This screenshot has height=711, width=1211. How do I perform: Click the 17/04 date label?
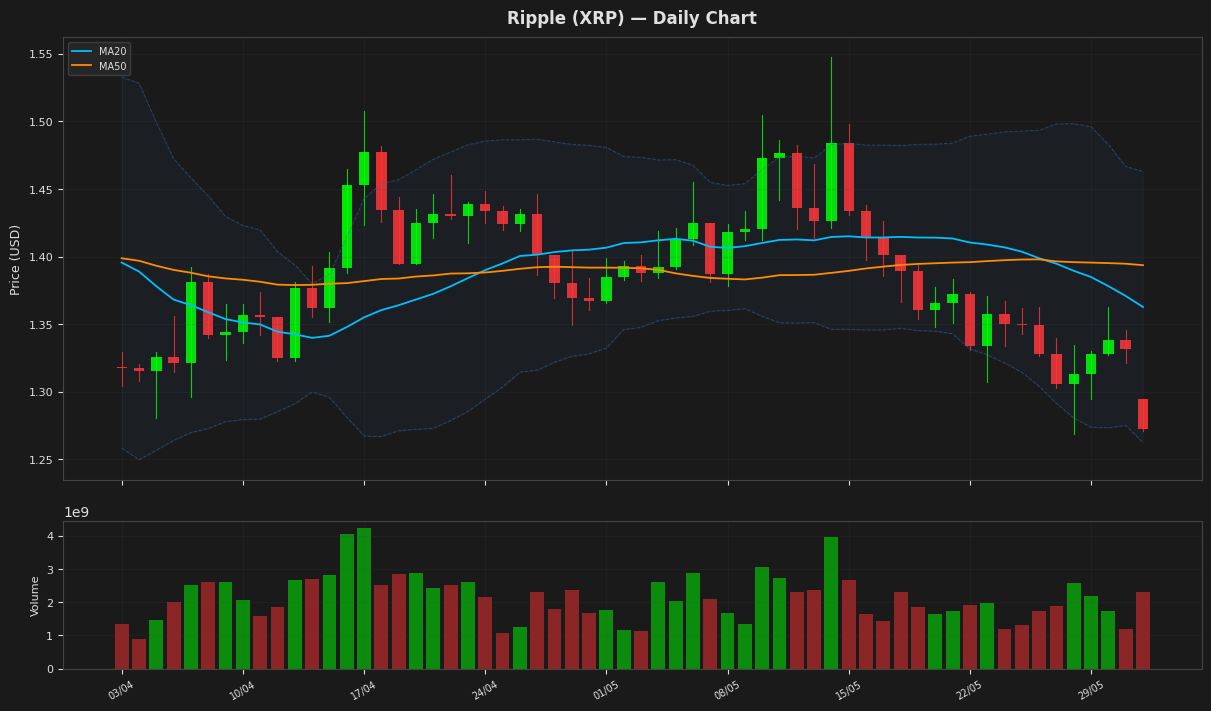tap(363, 690)
